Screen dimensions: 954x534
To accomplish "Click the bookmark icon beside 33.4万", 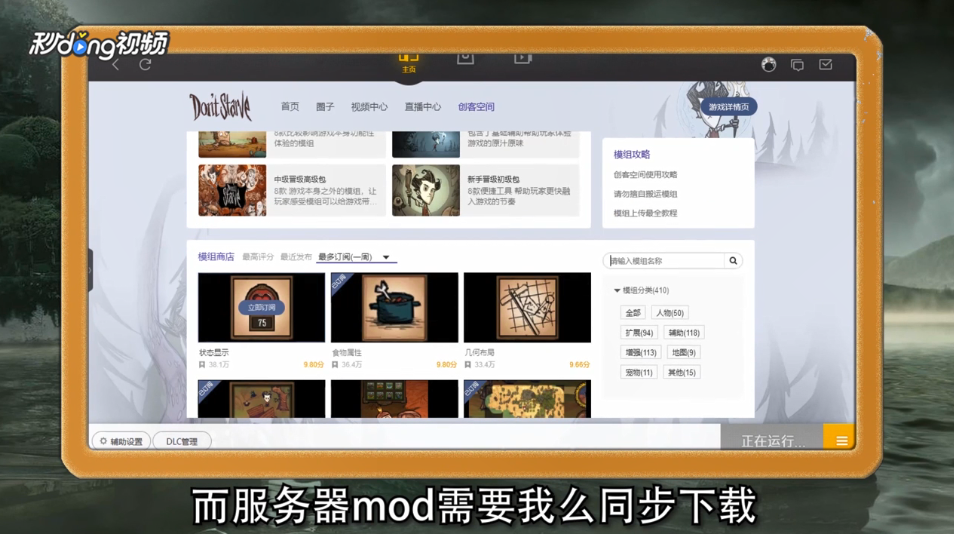I will pyautogui.click(x=467, y=365).
